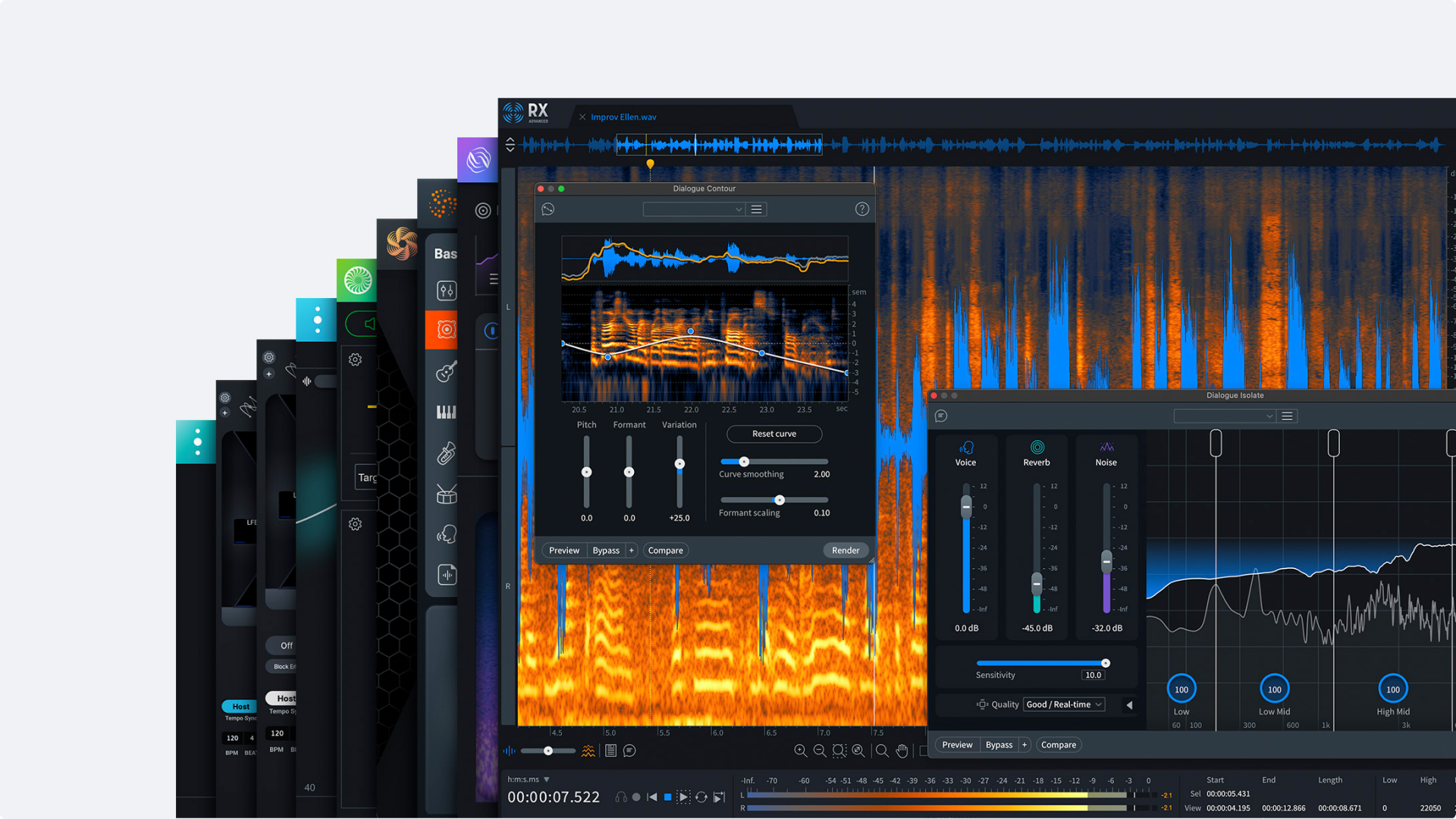Click the piano keys sidebar icon

click(446, 412)
